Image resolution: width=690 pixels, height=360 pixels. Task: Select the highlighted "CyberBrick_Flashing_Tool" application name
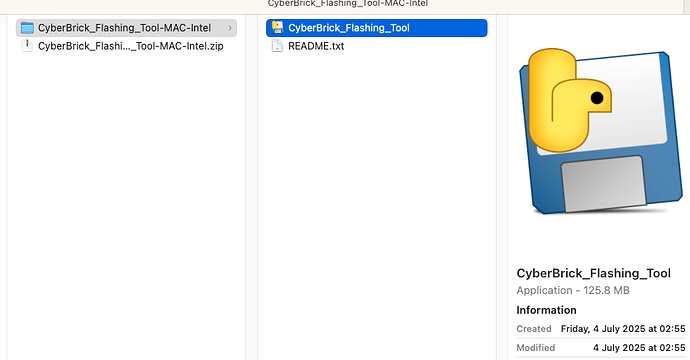[349, 28]
